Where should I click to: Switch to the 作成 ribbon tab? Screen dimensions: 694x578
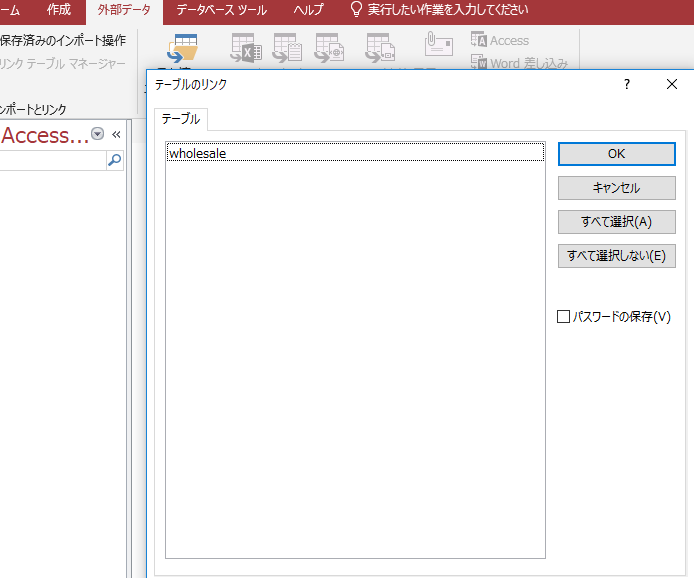(59, 10)
